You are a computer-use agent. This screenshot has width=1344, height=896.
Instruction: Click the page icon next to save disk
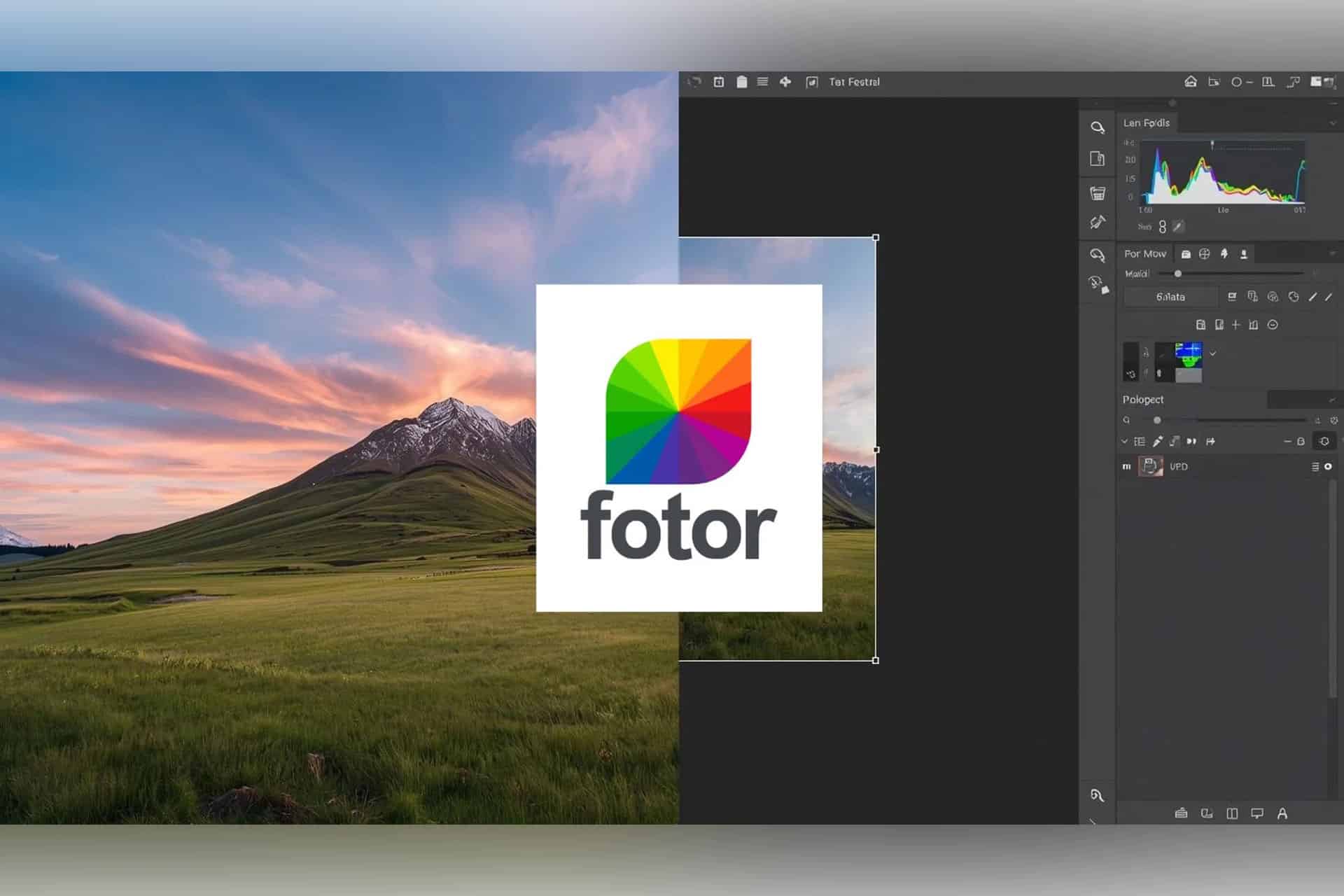[x=1219, y=325]
